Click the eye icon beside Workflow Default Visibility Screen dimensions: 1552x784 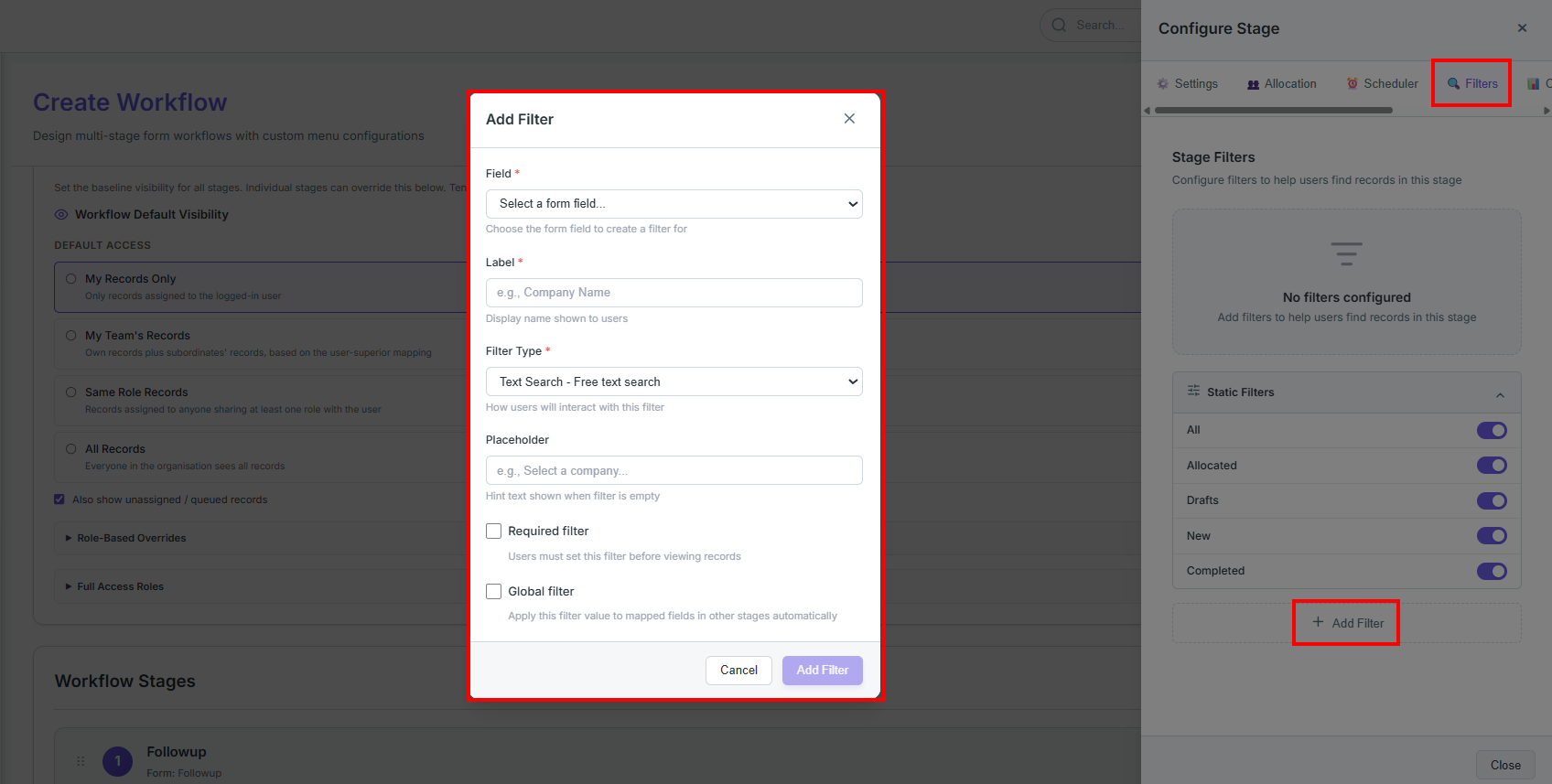(61, 214)
